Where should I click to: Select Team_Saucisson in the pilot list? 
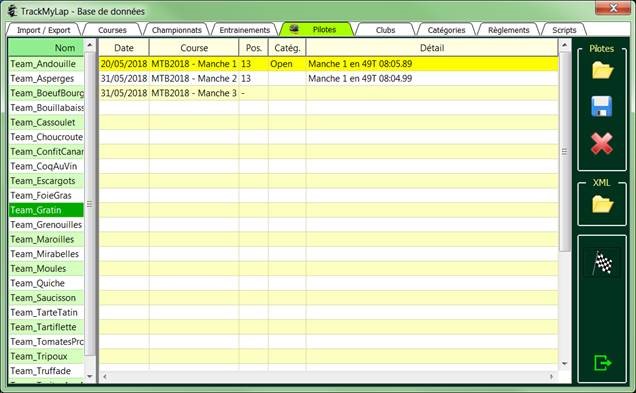46,297
